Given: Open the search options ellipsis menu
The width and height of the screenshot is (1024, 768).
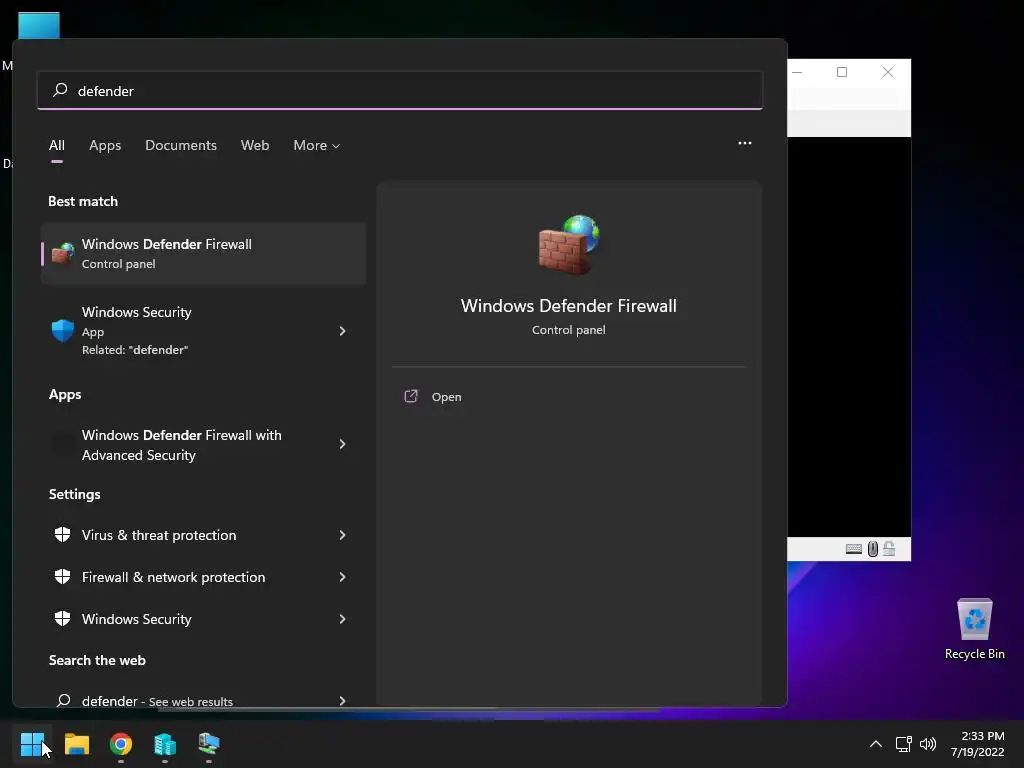Looking at the screenshot, I should point(744,143).
